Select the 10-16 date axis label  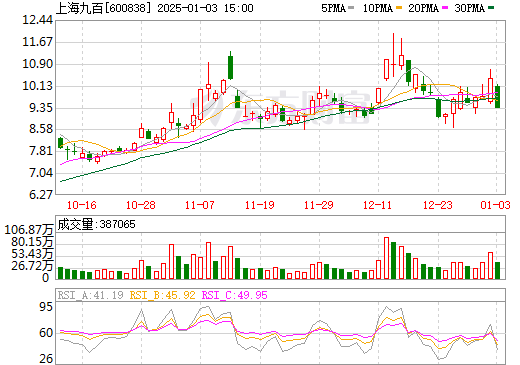pos(82,205)
